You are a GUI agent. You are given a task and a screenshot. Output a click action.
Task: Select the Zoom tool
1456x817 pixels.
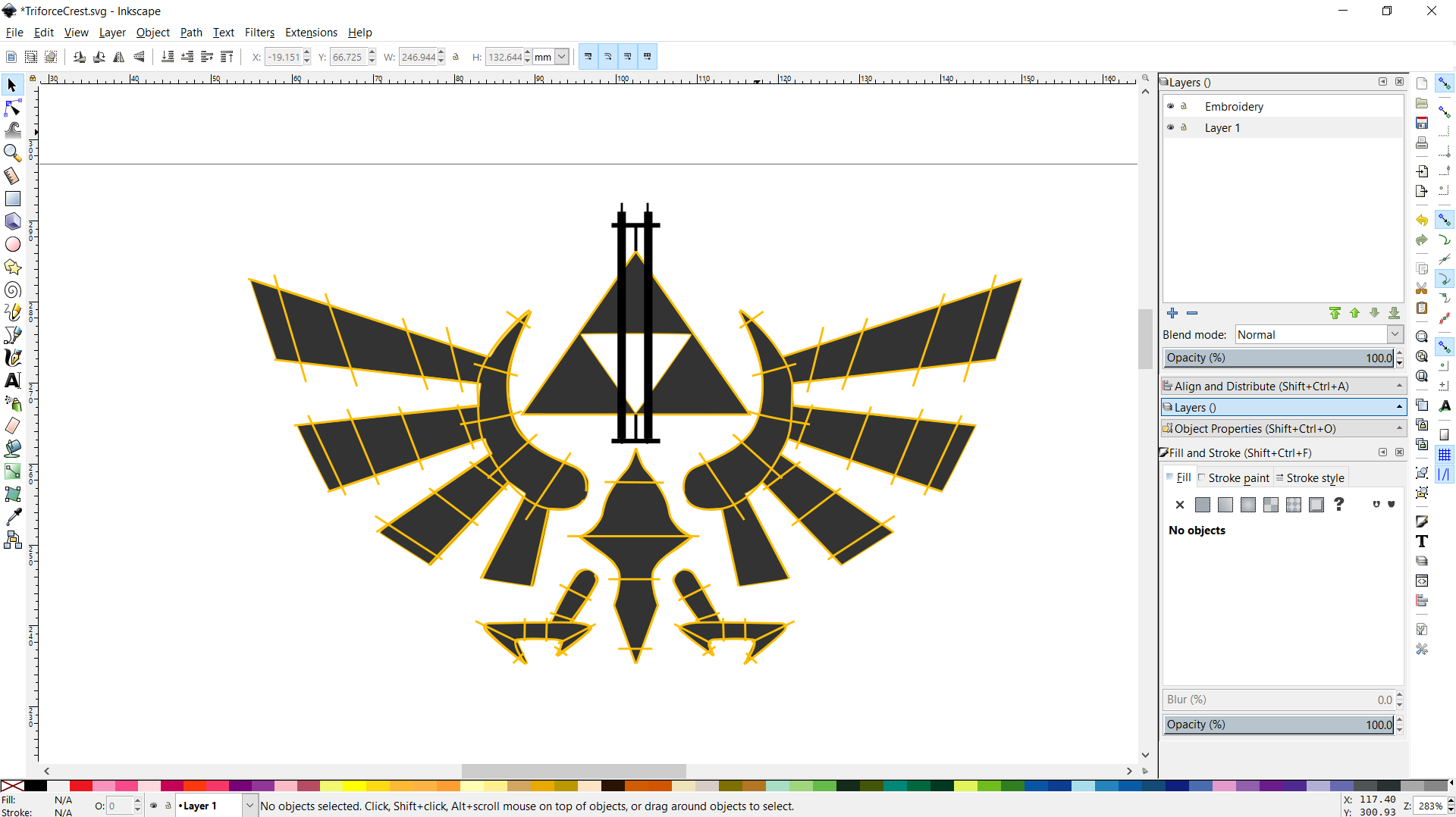coord(12,152)
